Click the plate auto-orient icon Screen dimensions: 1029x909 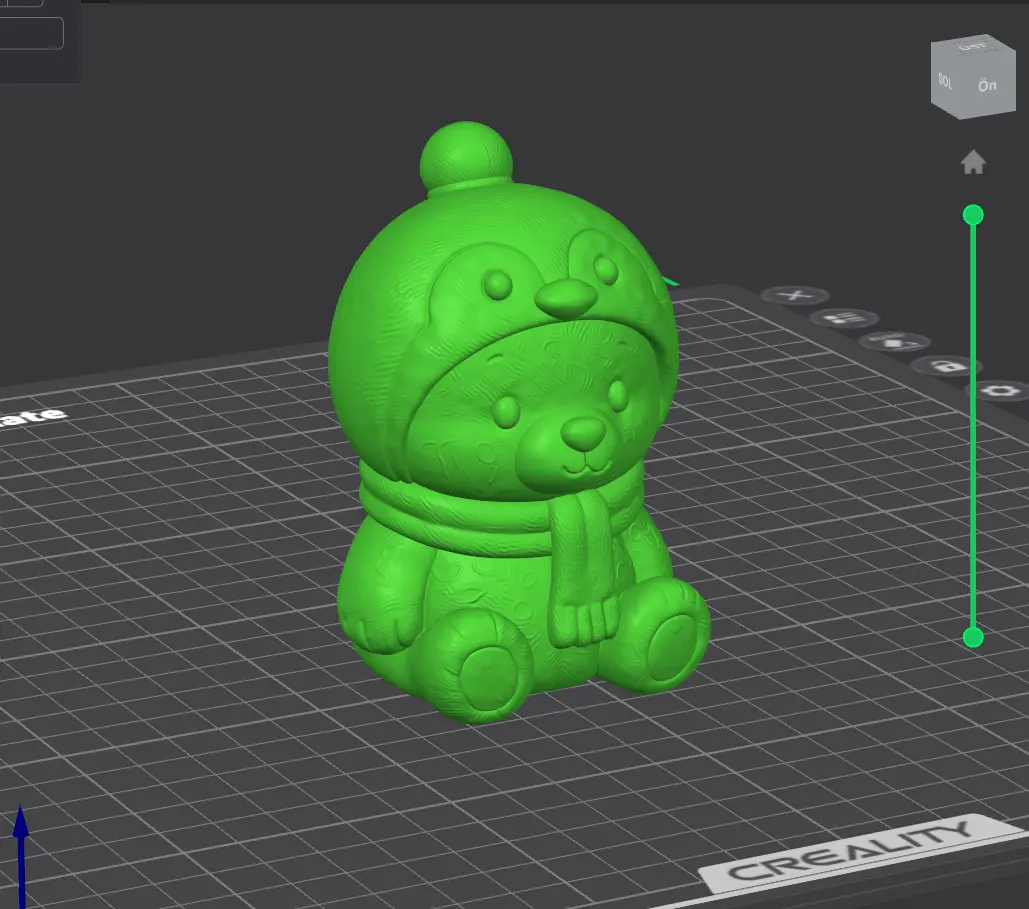pyautogui.click(x=894, y=343)
